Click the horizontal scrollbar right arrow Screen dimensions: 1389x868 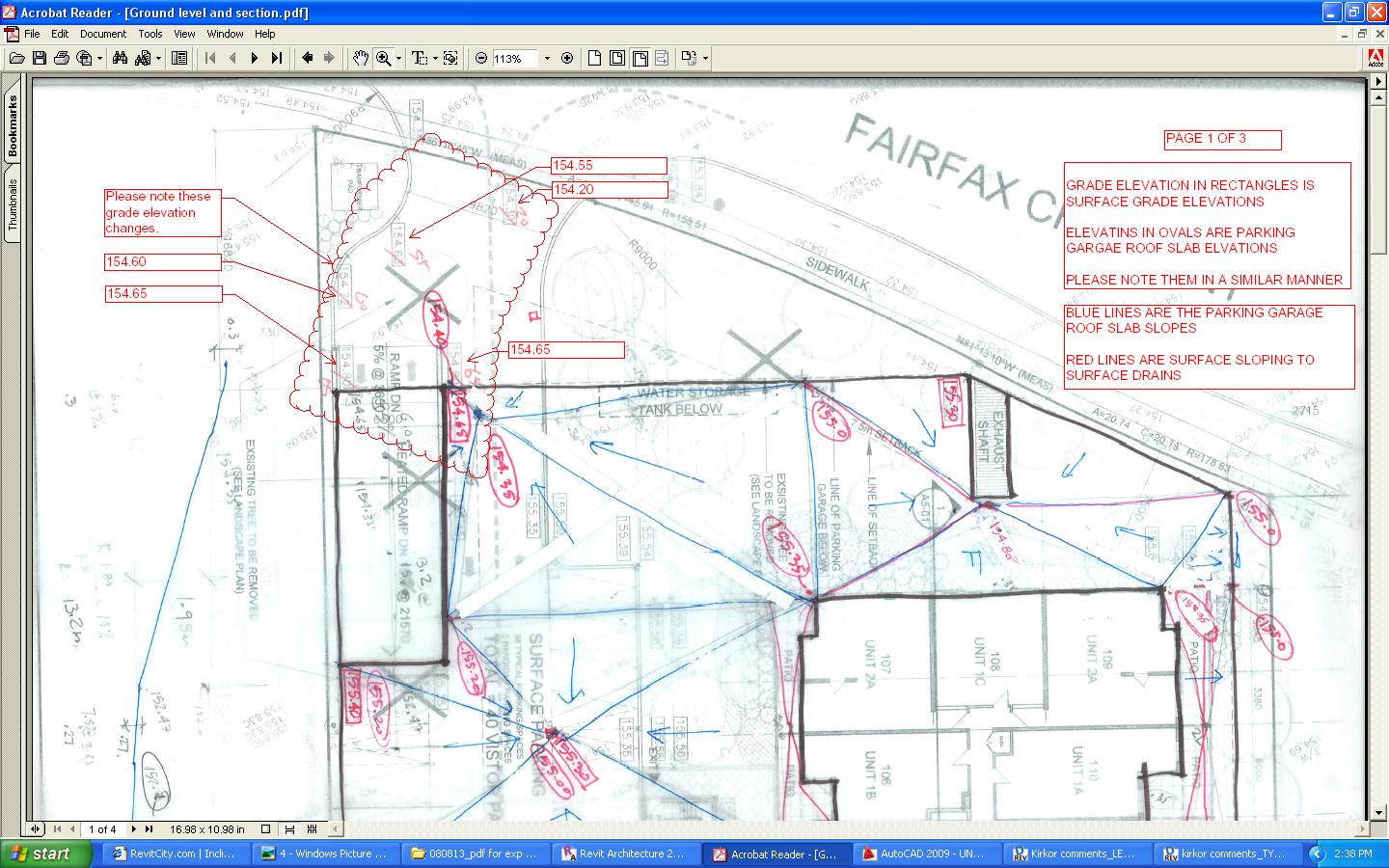1361,828
